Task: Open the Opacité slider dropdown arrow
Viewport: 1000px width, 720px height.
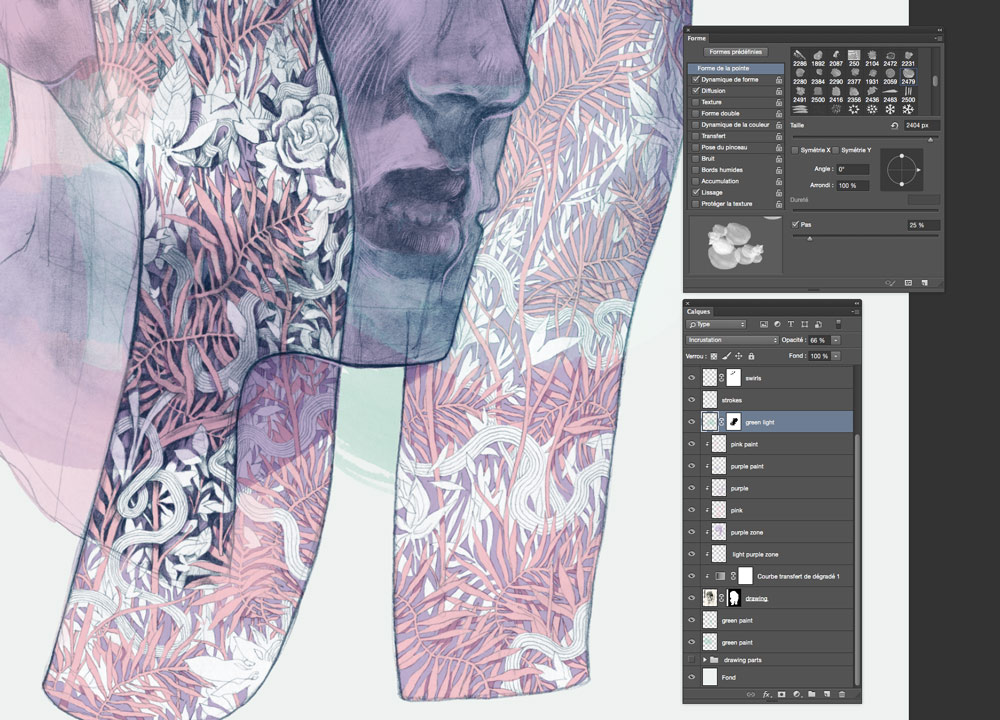Action: (x=835, y=341)
